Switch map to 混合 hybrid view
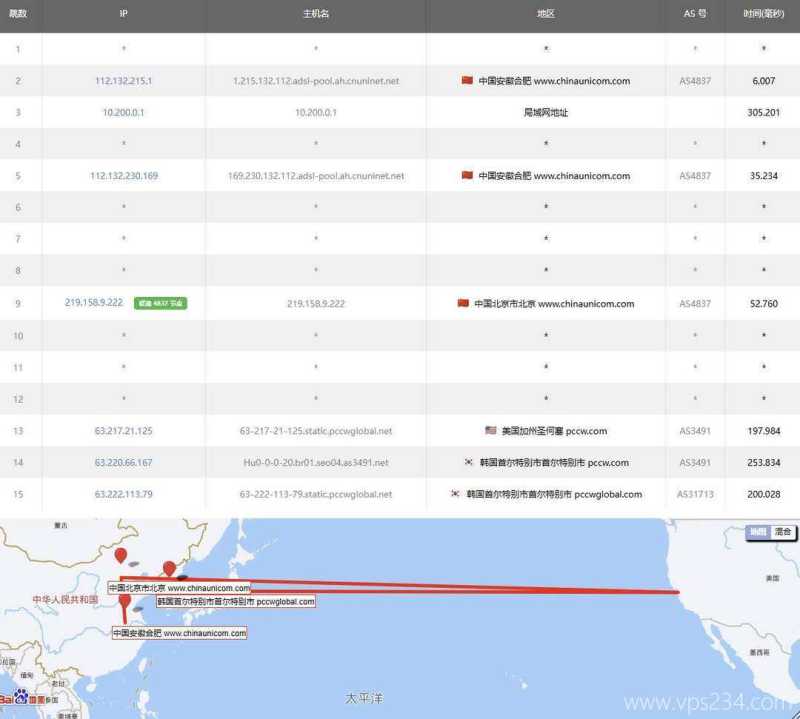Screen dimensions: 800x719 point(783,532)
